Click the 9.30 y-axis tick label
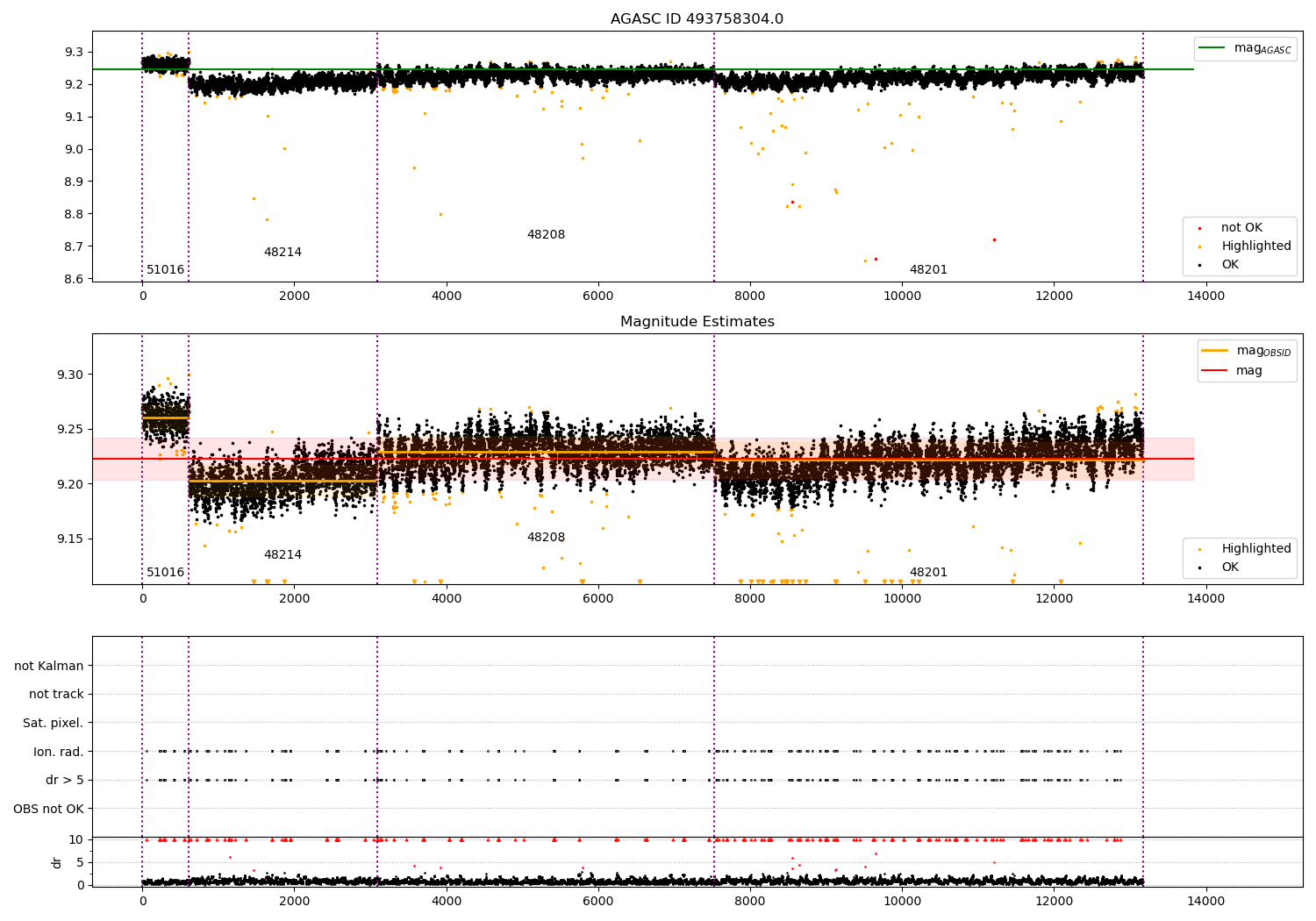 71,375
